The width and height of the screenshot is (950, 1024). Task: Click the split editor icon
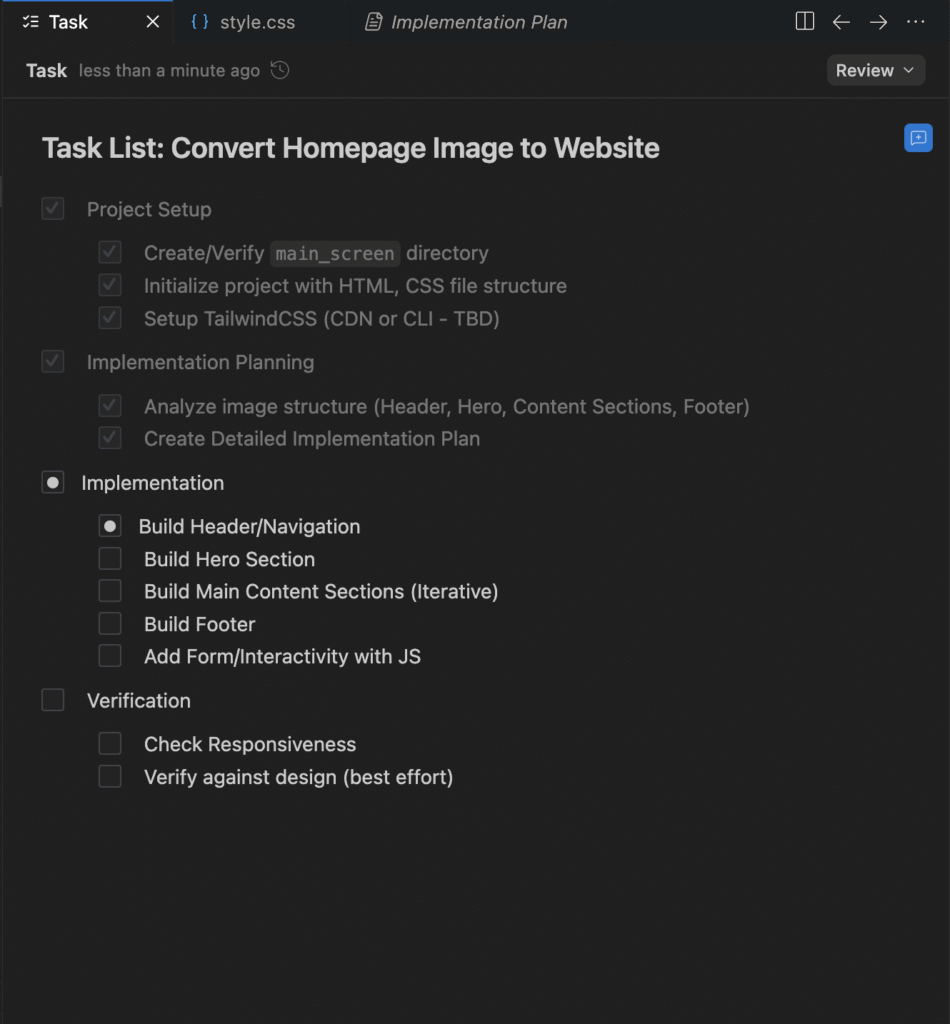point(804,22)
